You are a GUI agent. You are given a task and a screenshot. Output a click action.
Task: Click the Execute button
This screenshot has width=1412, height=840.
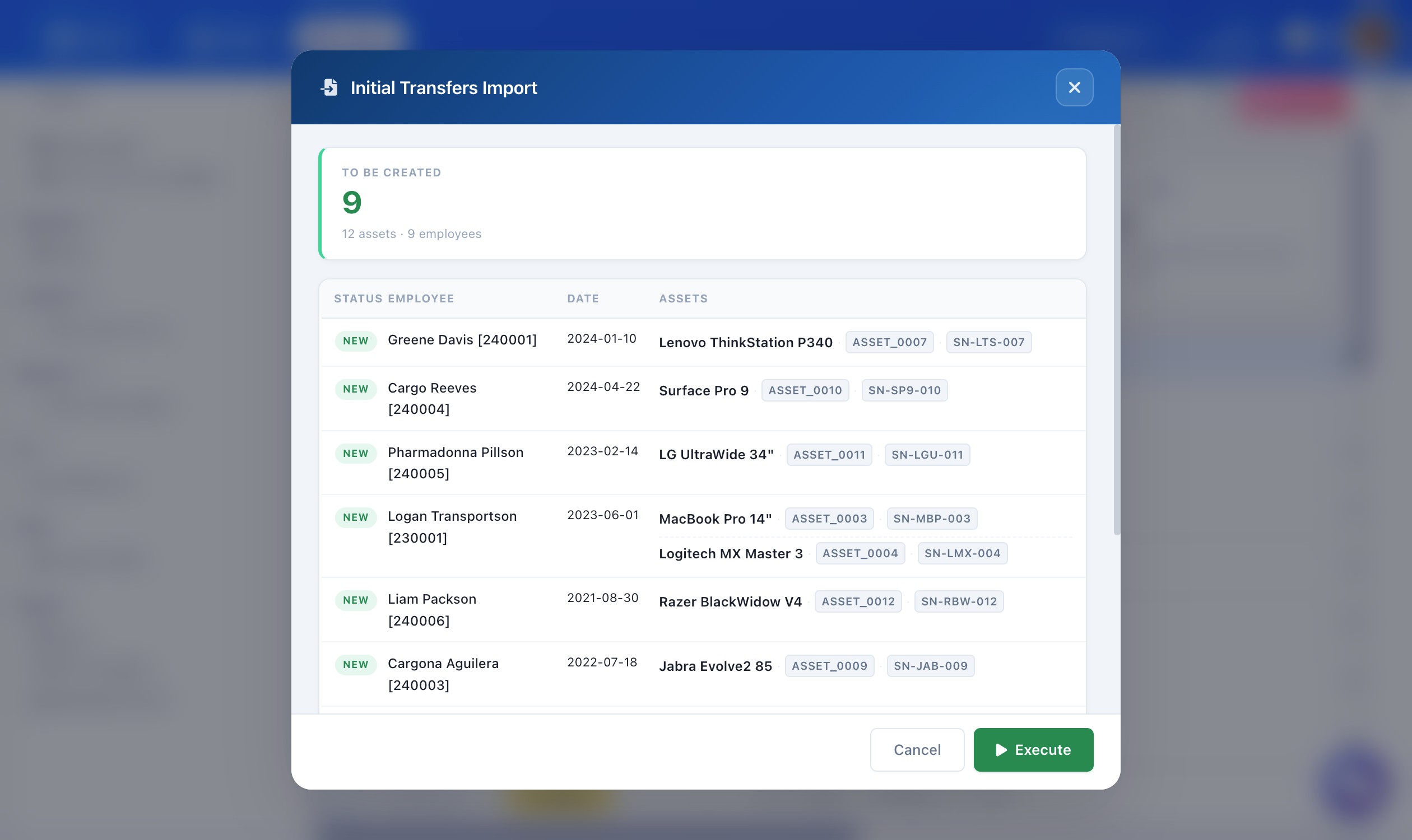tap(1033, 749)
